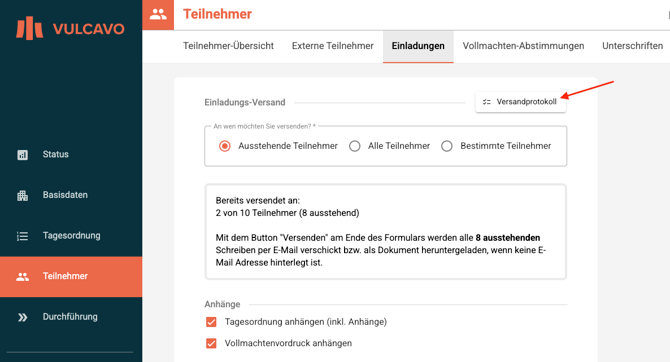Open Durchführung in the sidebar

click(x=71, y=317)
